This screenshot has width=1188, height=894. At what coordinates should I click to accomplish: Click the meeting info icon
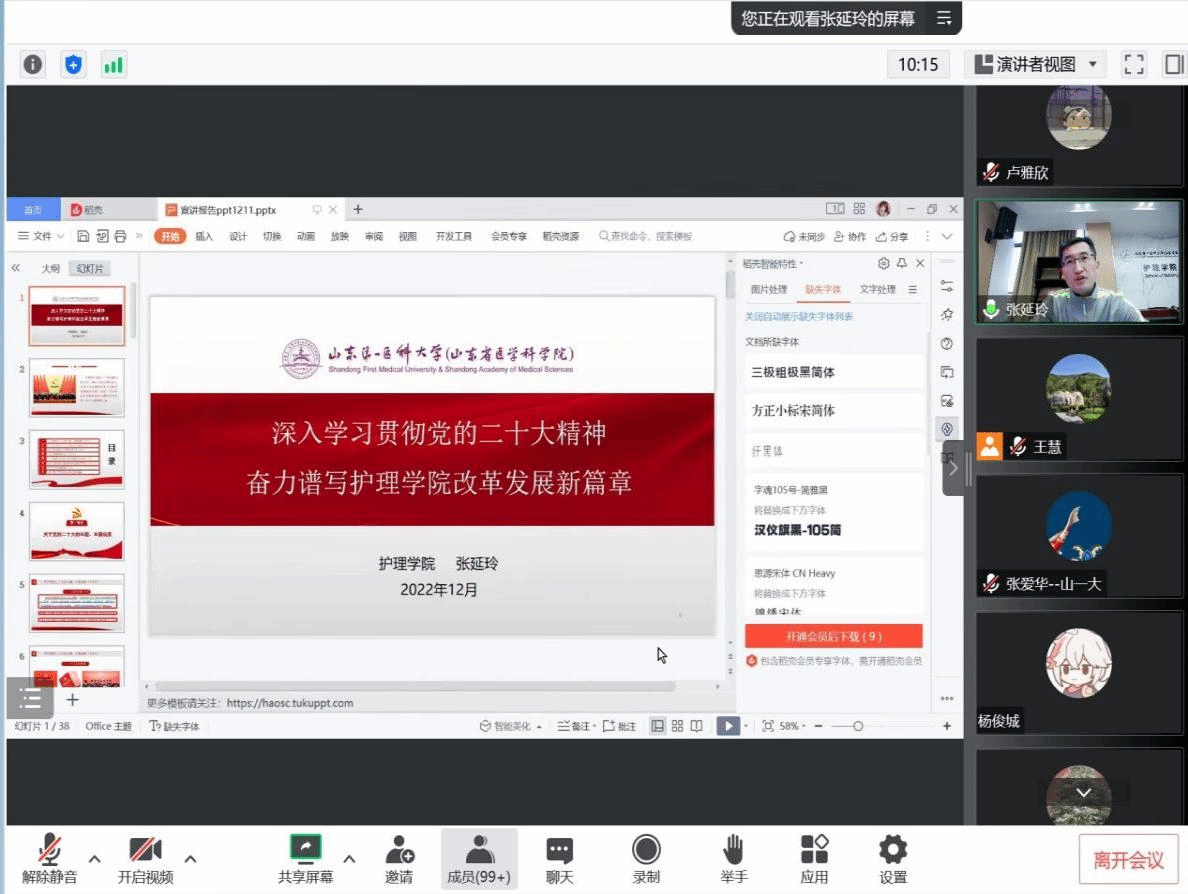[33, 65]
